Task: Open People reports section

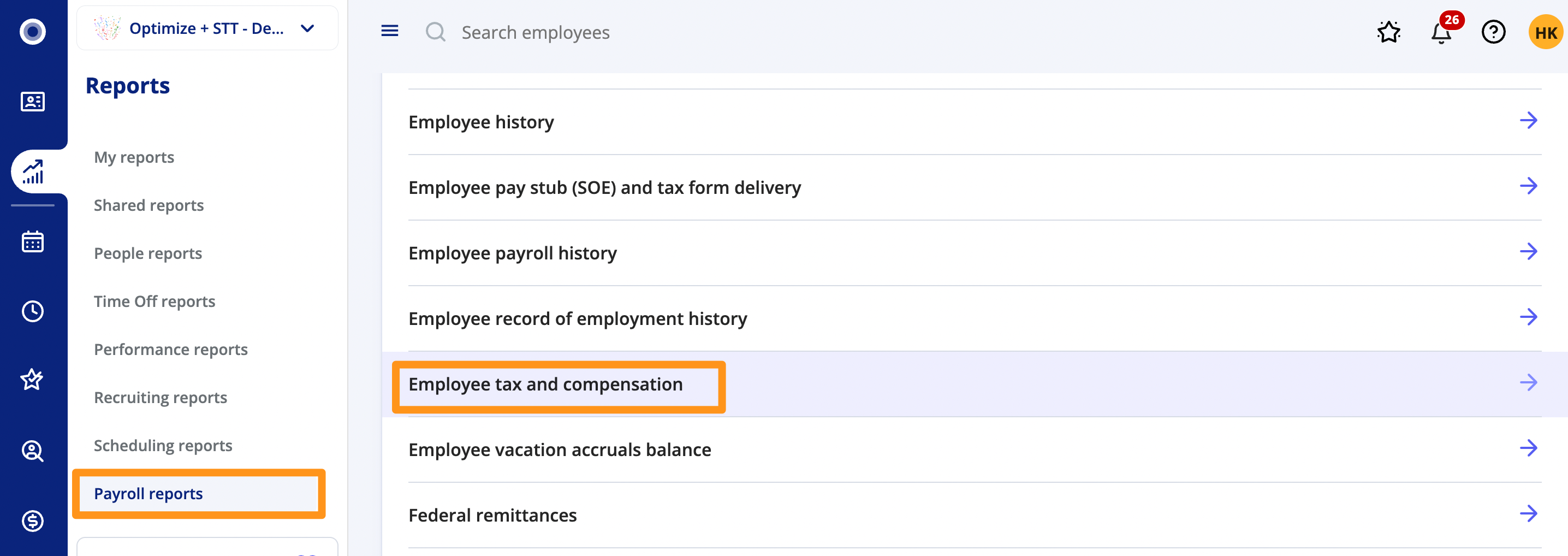Action: 148,253
